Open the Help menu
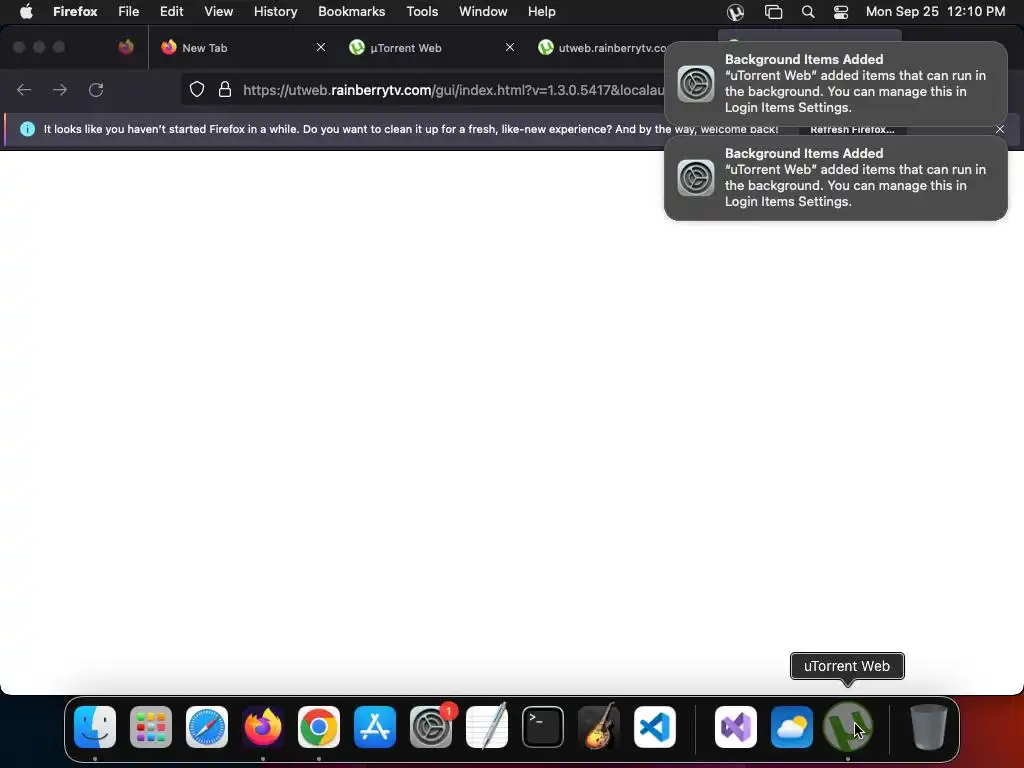 tap(541, 12)
